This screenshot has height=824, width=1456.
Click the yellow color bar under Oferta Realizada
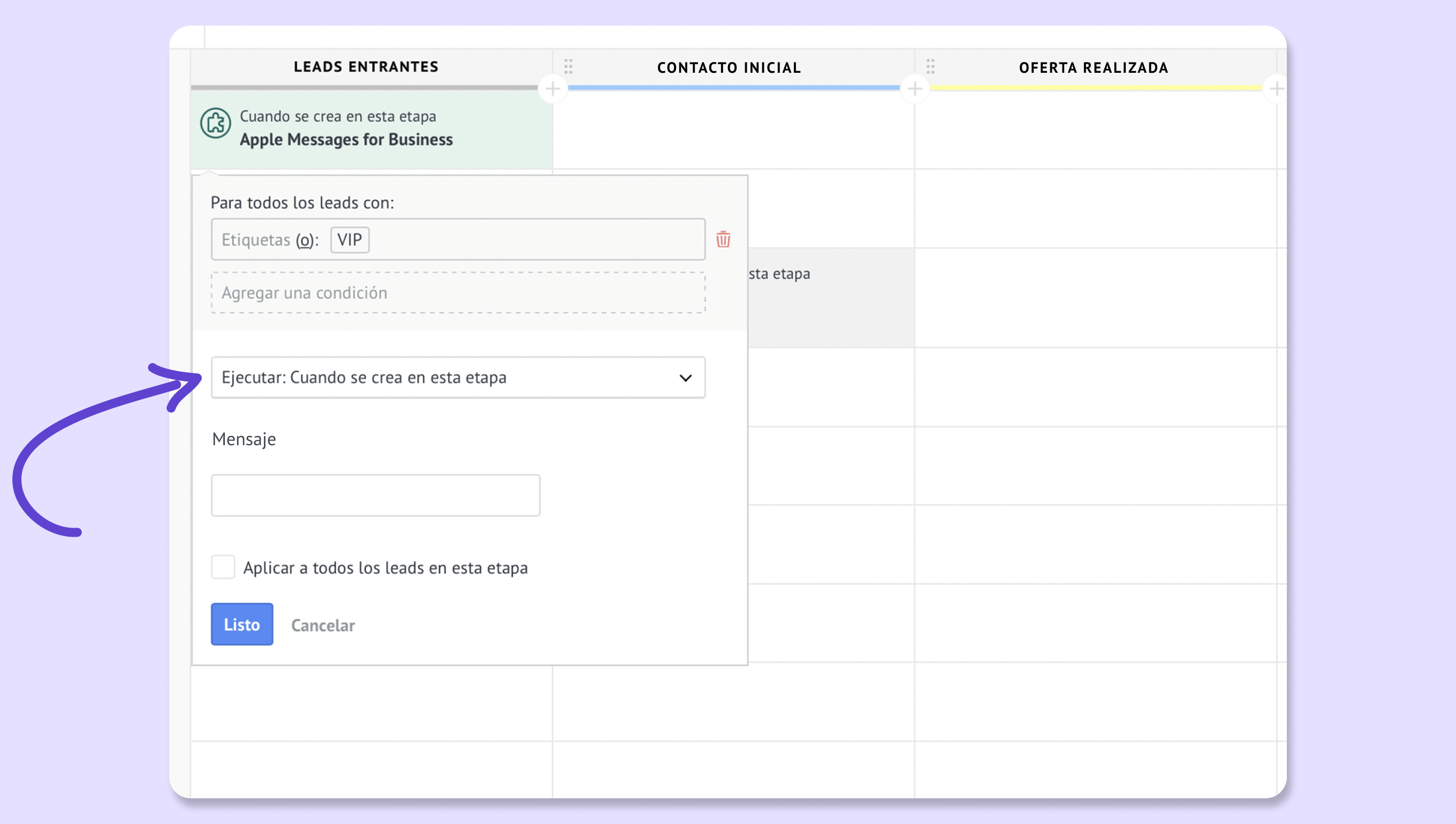(1095, 88)
